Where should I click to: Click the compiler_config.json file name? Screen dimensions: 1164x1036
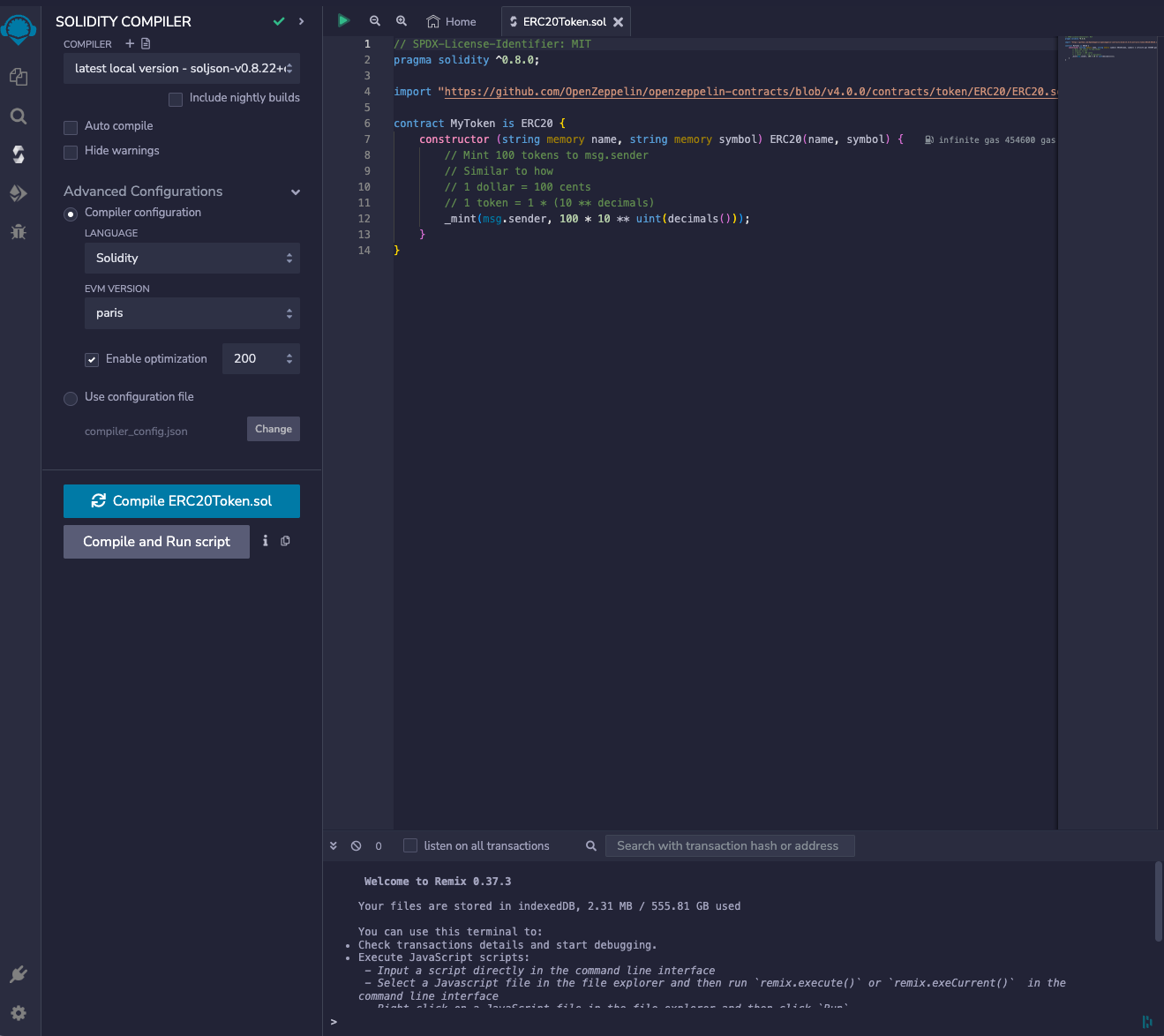tap(136, 432)
